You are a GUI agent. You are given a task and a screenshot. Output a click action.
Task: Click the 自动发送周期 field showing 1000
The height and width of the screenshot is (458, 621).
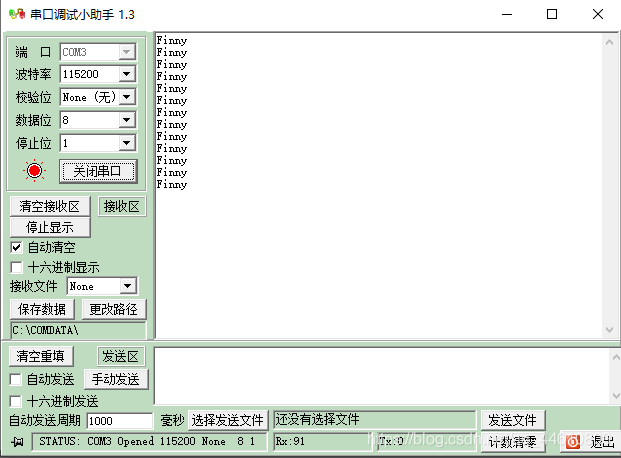(120, 421)
